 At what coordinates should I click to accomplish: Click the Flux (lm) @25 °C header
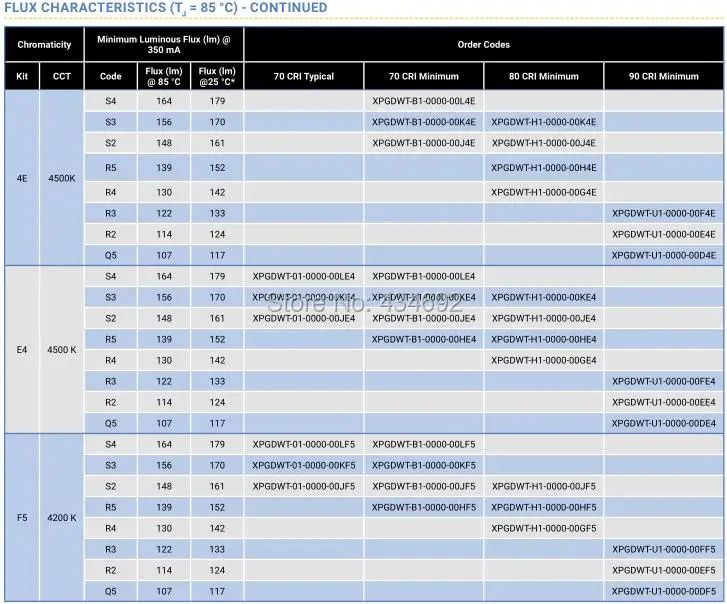[217, 76]
